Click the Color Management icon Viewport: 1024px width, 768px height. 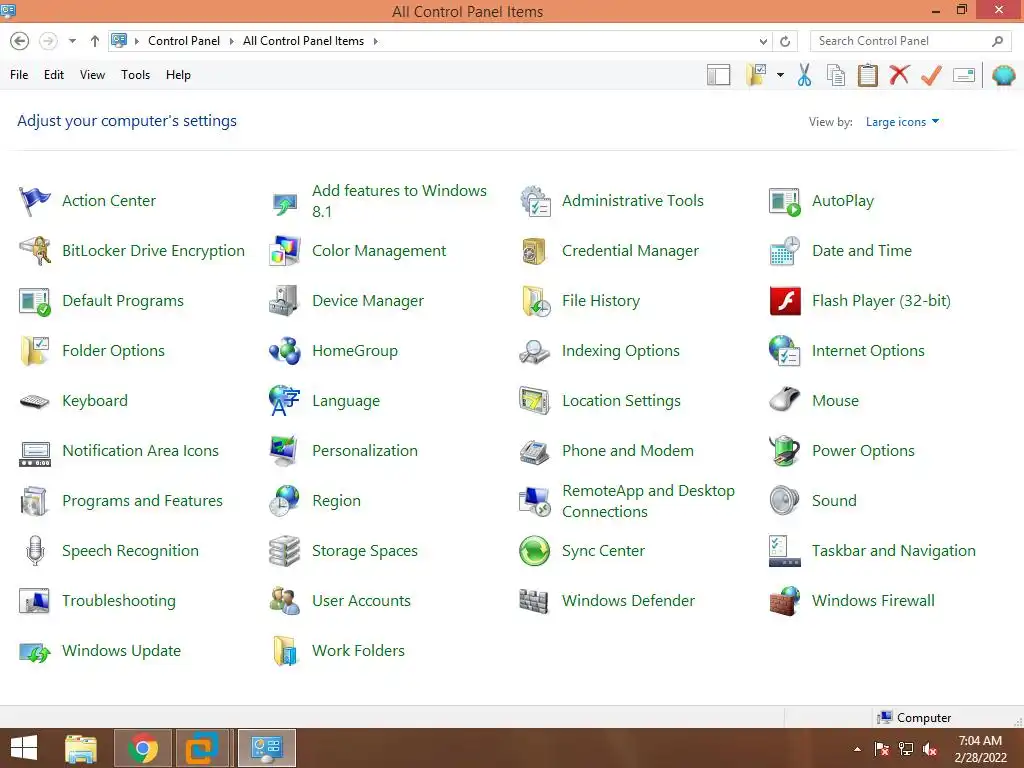click(x=285, y=251)
